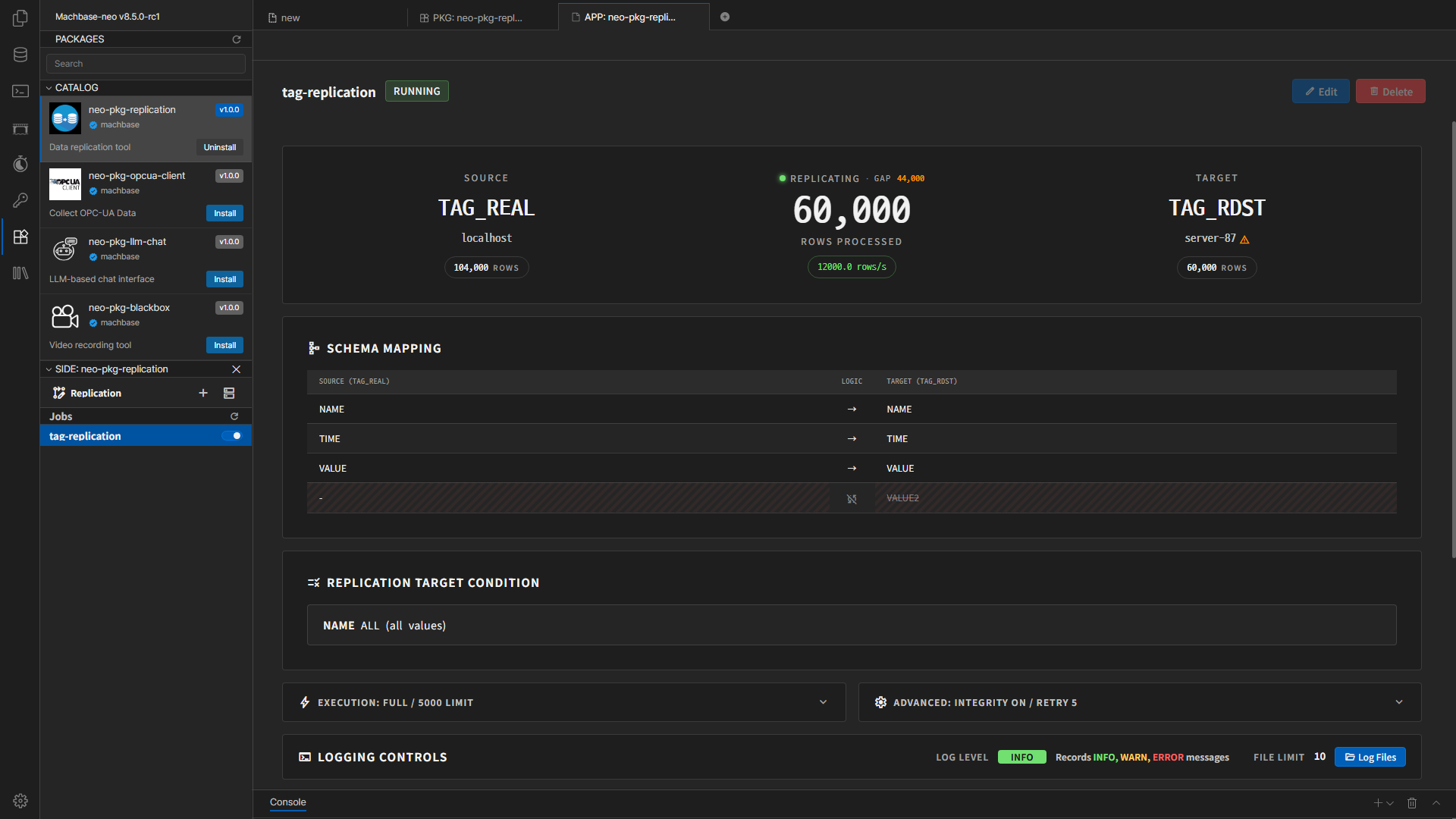Install neo-pkg-opcua-client package
The image size is (1456, 819).
click(224, 213)
